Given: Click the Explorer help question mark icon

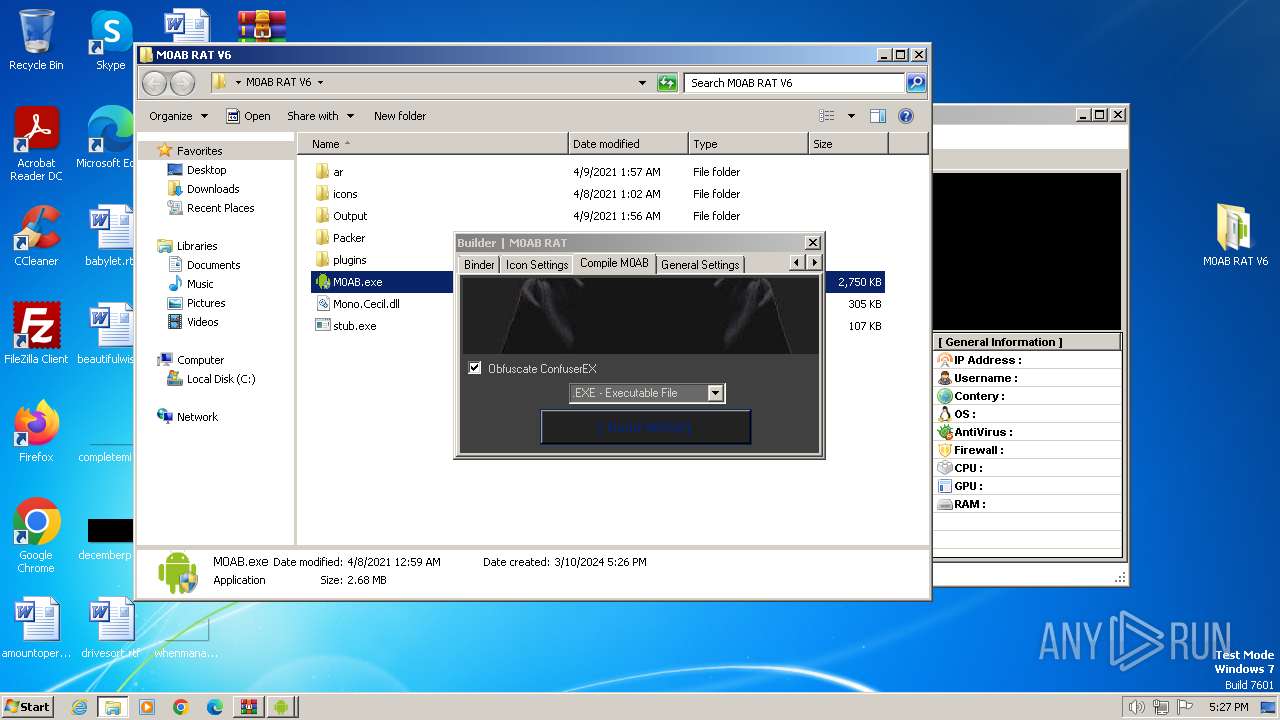Looking at the screenshot, I should tap(906, 116).
